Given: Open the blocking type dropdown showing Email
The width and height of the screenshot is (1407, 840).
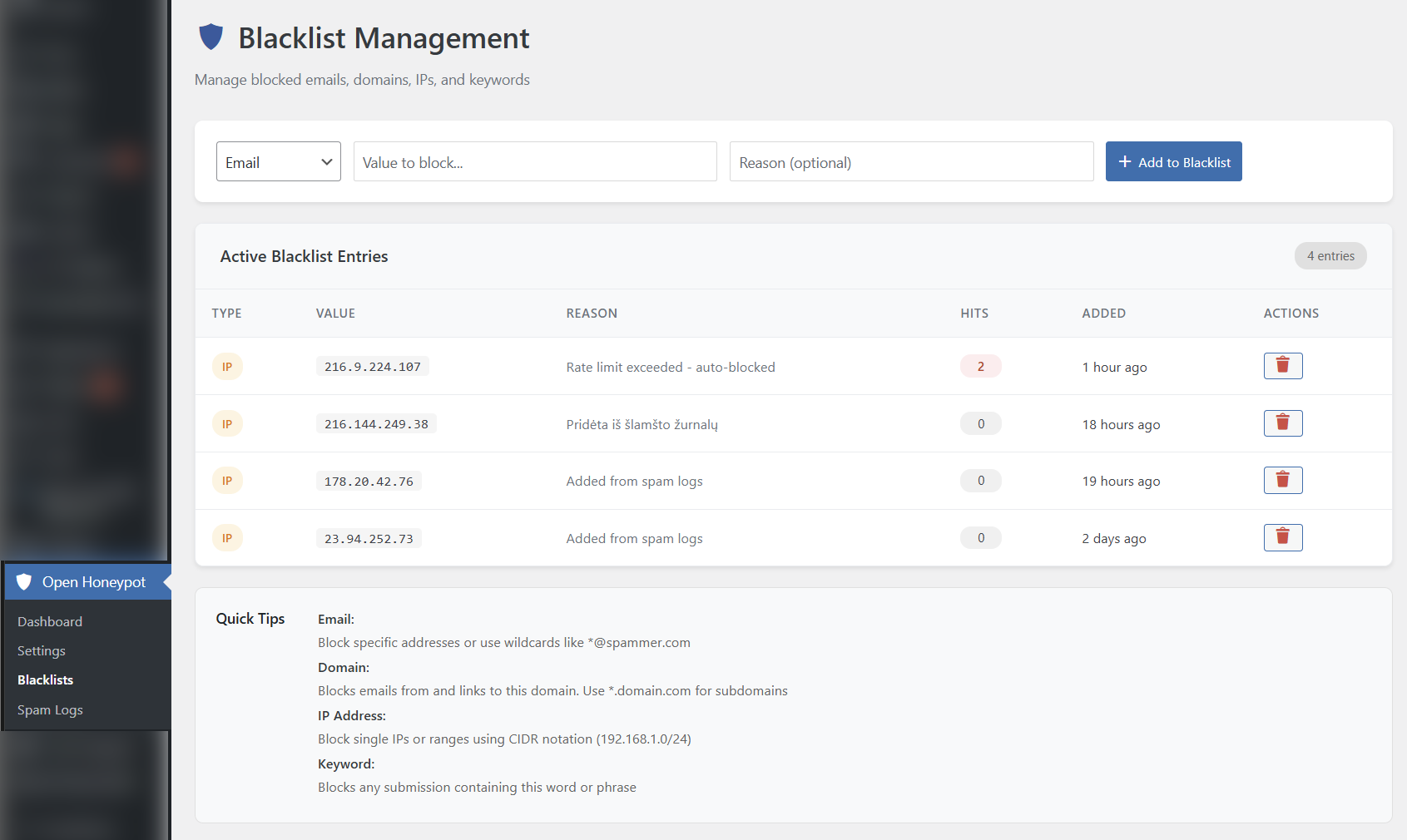Looking at the screenshot, I should (278, 161).
